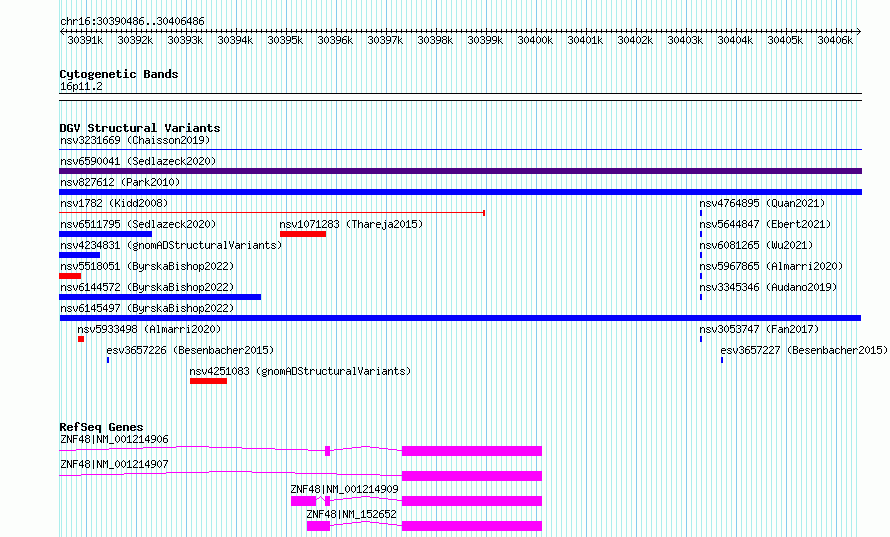This screenshot has width=890, height=537.
Task: Select the small red nsv5933498 marker
Action: (81, 339)
